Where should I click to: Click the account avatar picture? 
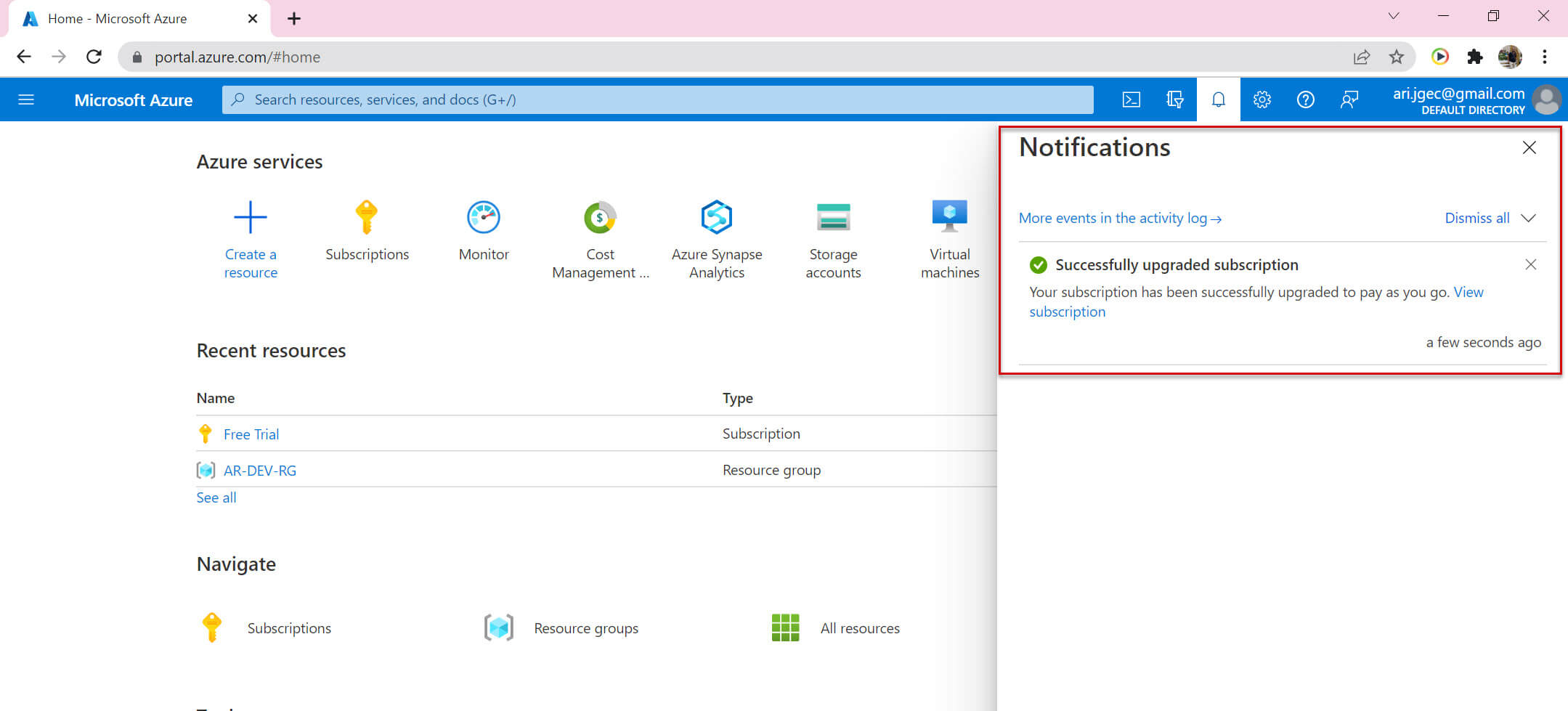click(x=1546, y=99)
